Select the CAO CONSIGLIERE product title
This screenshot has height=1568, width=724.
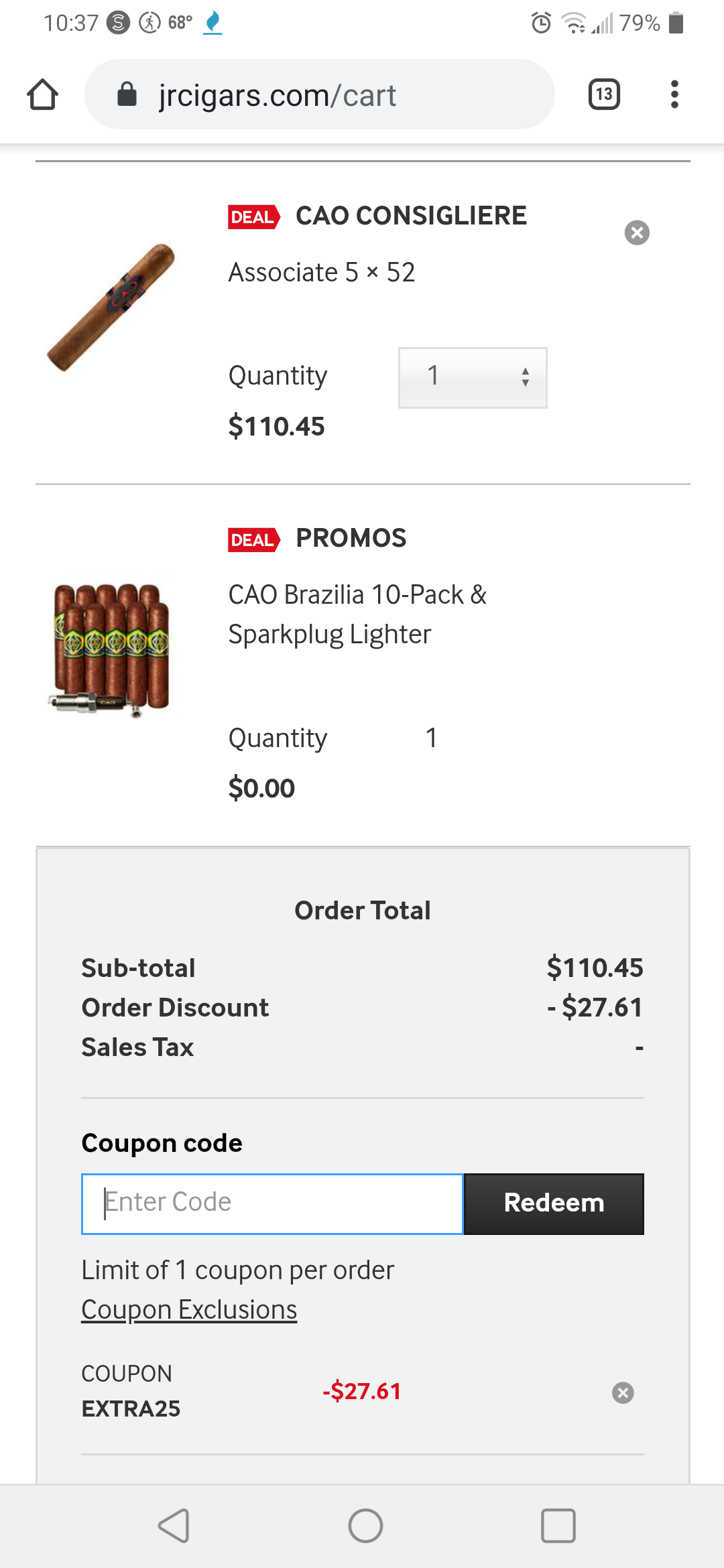(x=411, y=216)
